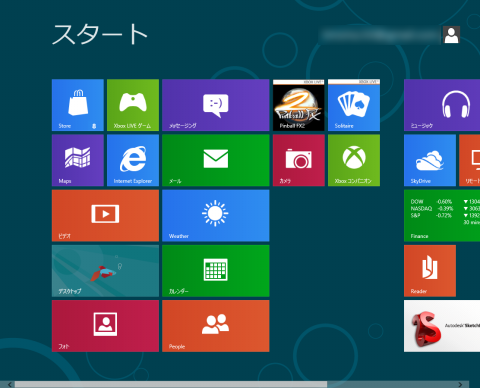Open the Weather tile
The height and width of the screenshot is (388, 480).
(216, 216)
